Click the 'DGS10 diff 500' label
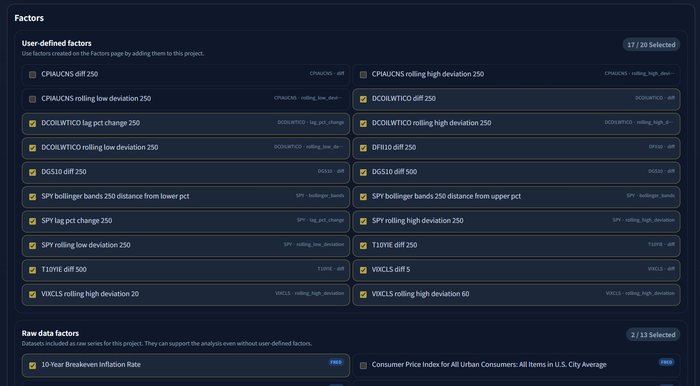 tap(394, 172)
